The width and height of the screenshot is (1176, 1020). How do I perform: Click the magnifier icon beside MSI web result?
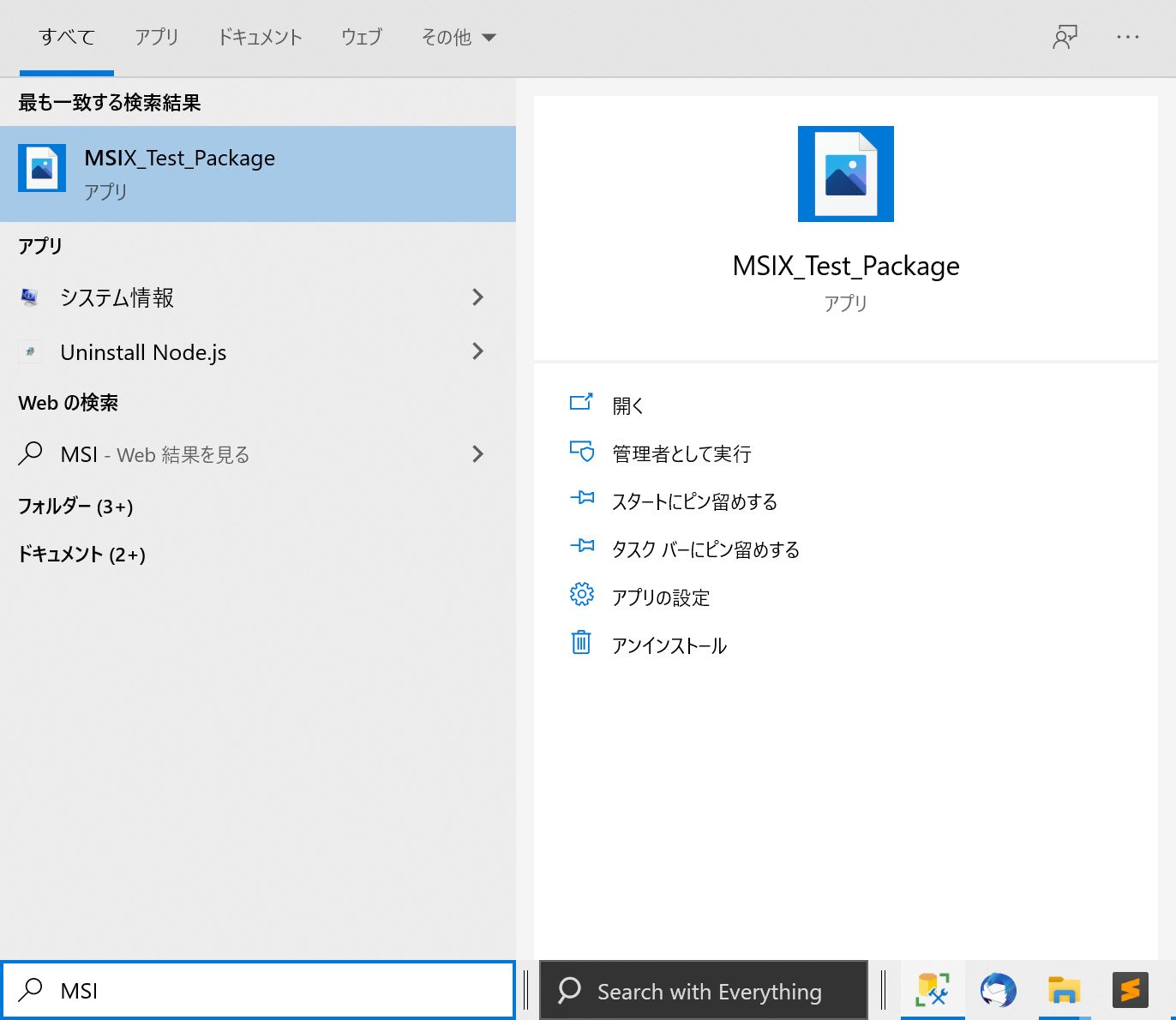pos(31,453)
